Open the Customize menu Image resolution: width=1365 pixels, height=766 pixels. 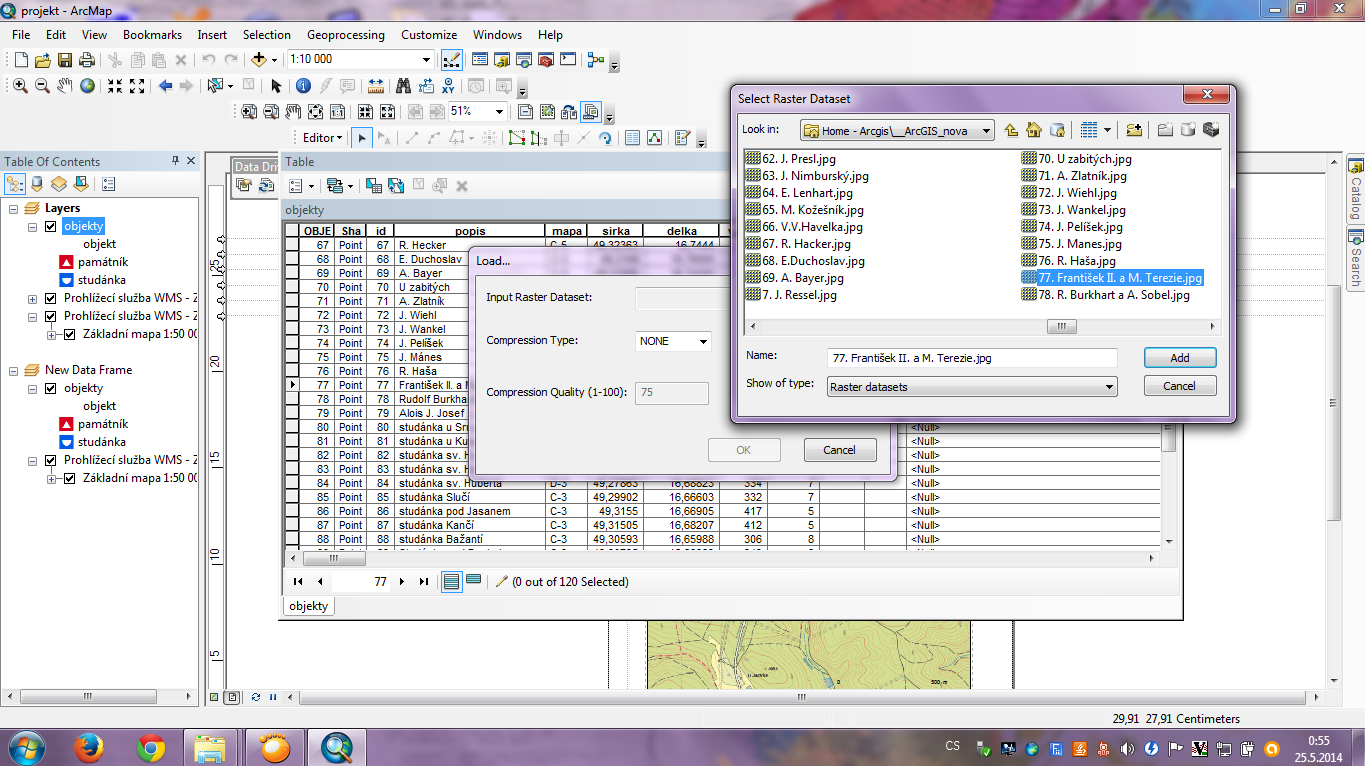(429, 34)
